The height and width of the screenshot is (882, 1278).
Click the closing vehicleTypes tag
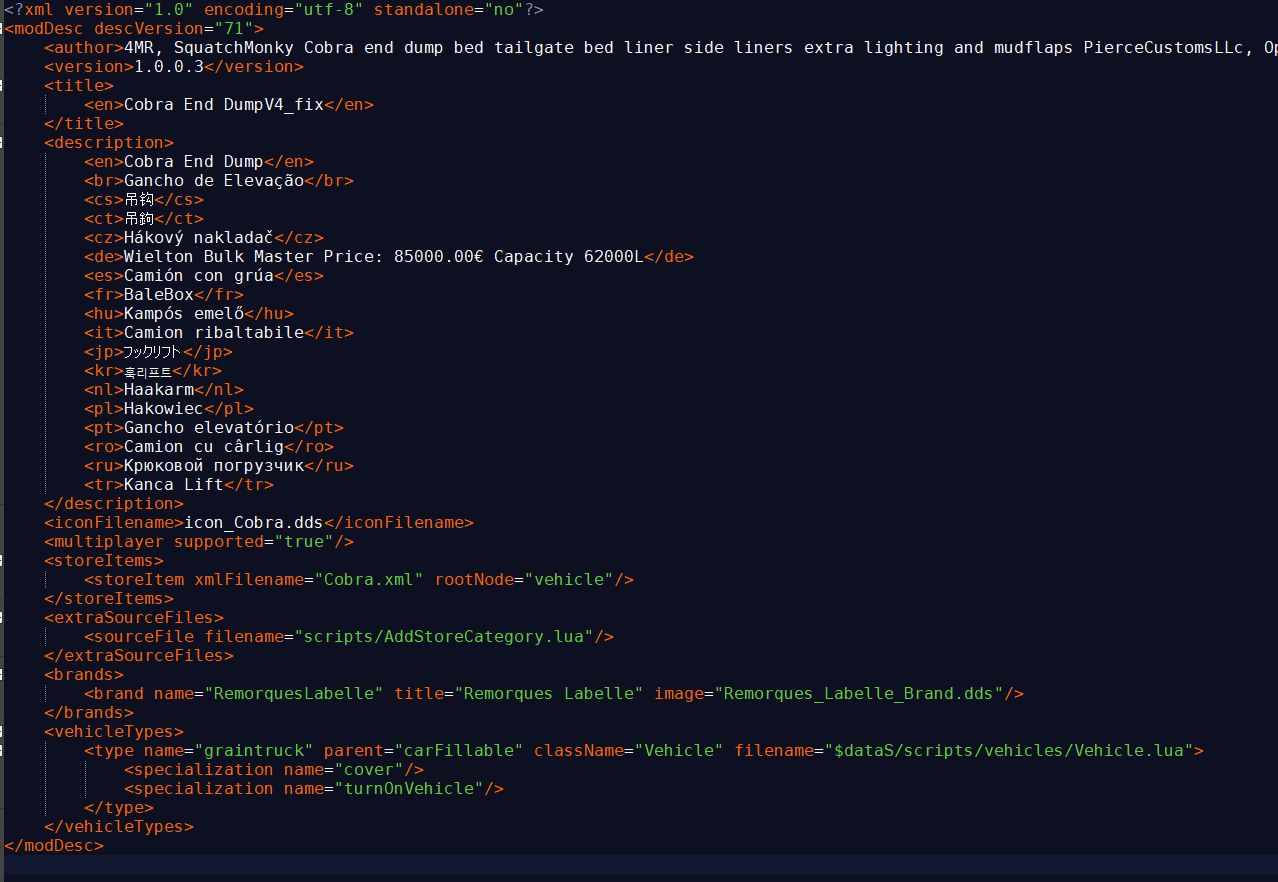[119, 826]
